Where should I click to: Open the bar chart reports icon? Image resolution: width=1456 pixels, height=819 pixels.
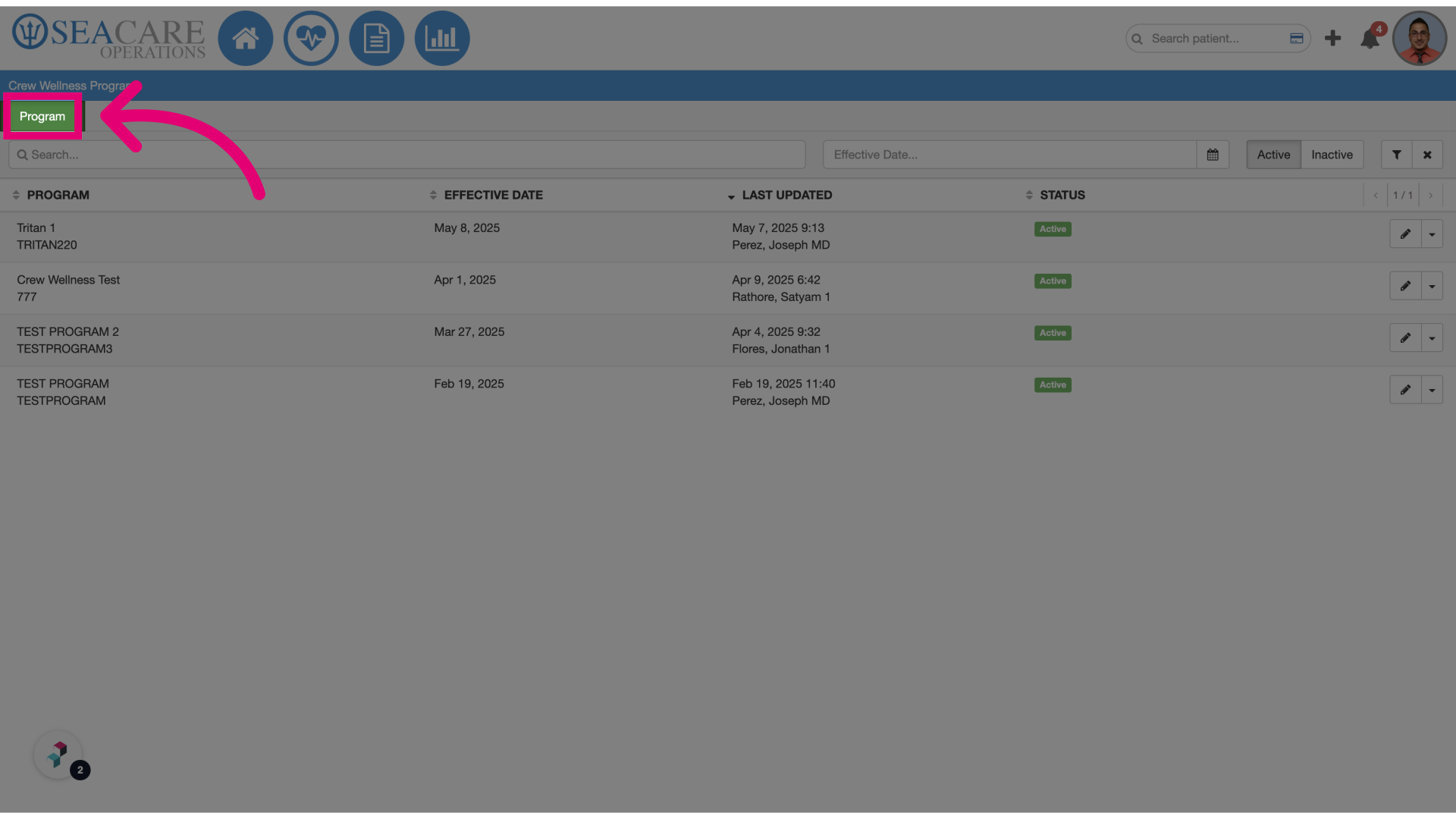(442, 38)
